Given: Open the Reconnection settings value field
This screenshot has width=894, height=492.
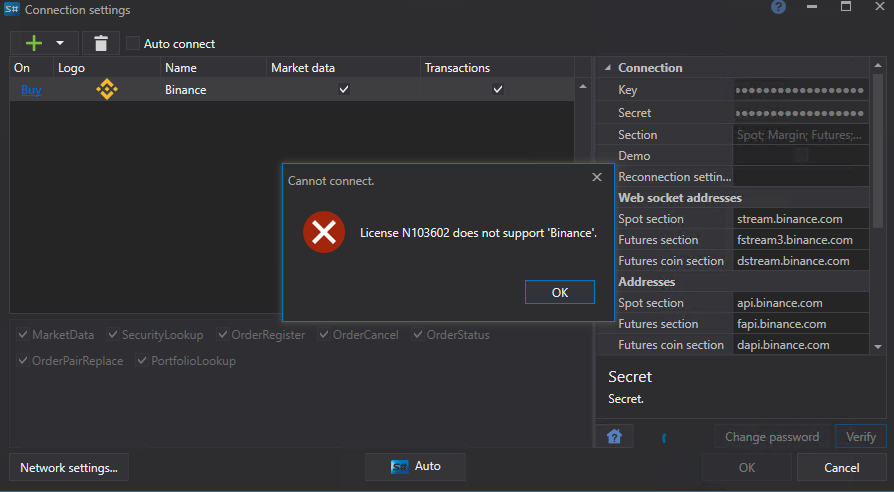Looking at the screenshot, I should pos(800,177).
